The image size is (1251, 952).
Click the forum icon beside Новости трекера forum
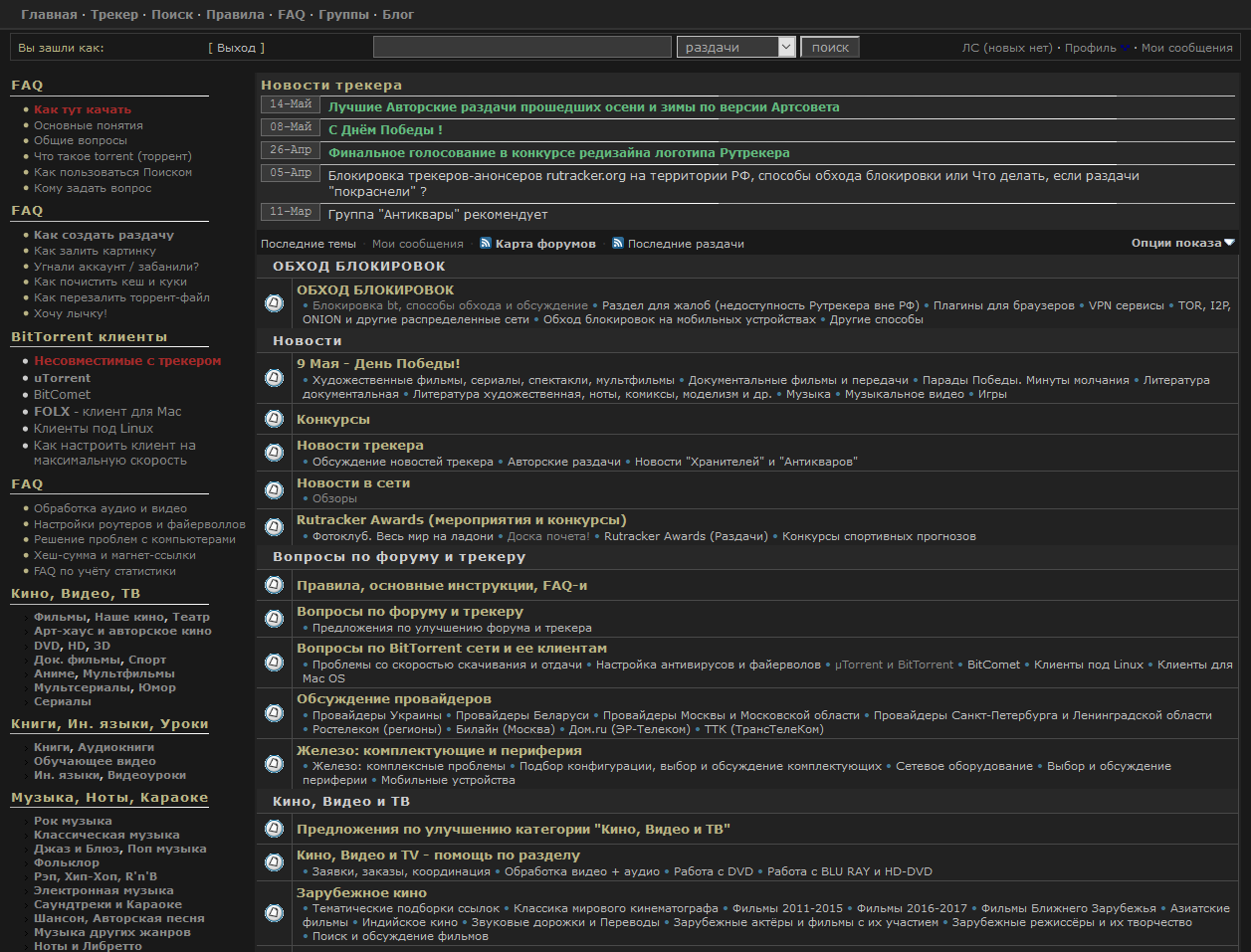pos(275,453)
